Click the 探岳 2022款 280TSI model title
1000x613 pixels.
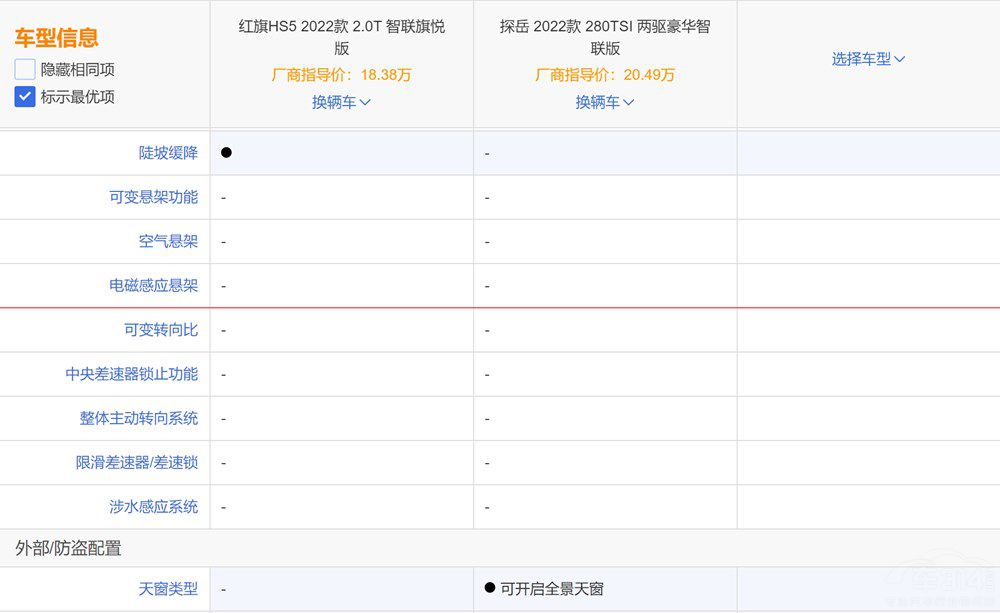point(605,37)
